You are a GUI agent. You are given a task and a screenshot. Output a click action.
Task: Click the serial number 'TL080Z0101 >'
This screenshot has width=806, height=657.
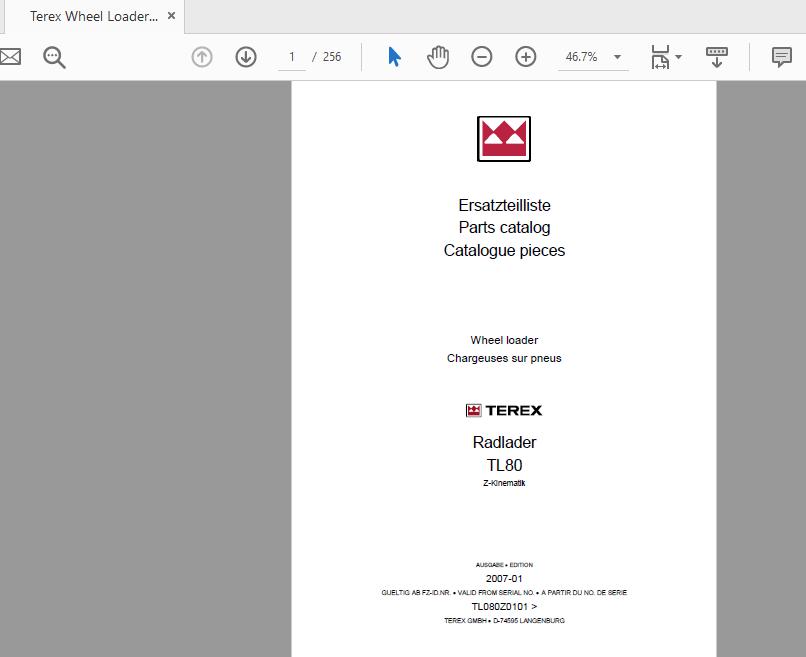pos(504,607)
